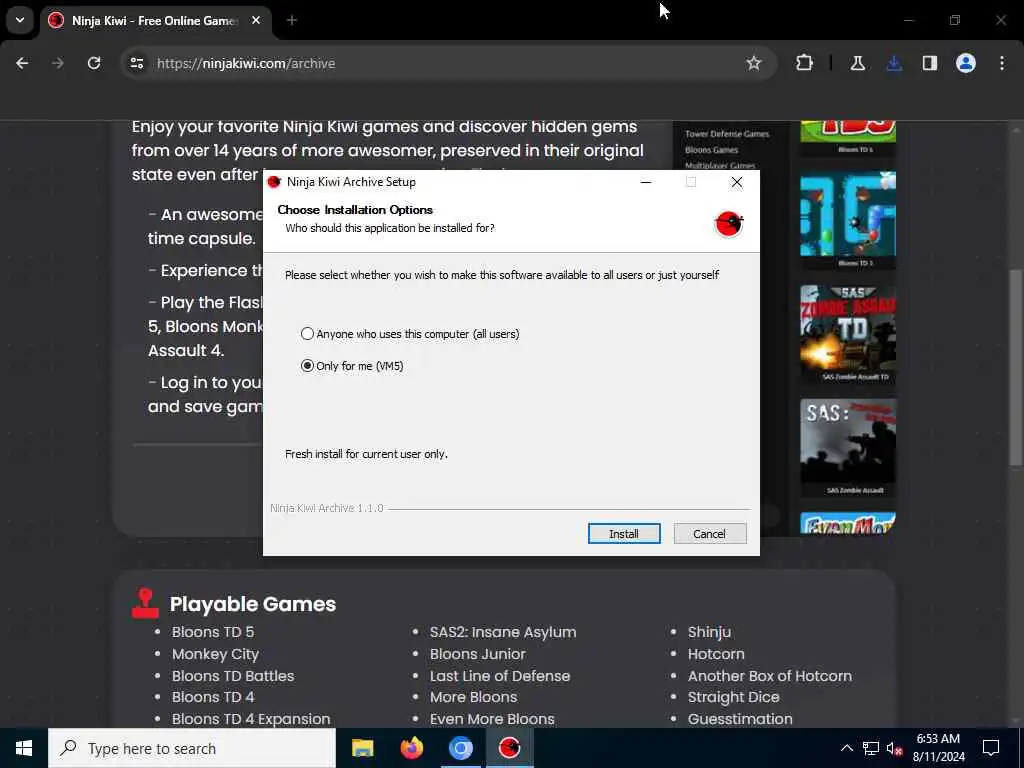Click 'Tower Defense Games' in sidebar list
Viewport: 1024px width, 768px height.
[727, 134]
